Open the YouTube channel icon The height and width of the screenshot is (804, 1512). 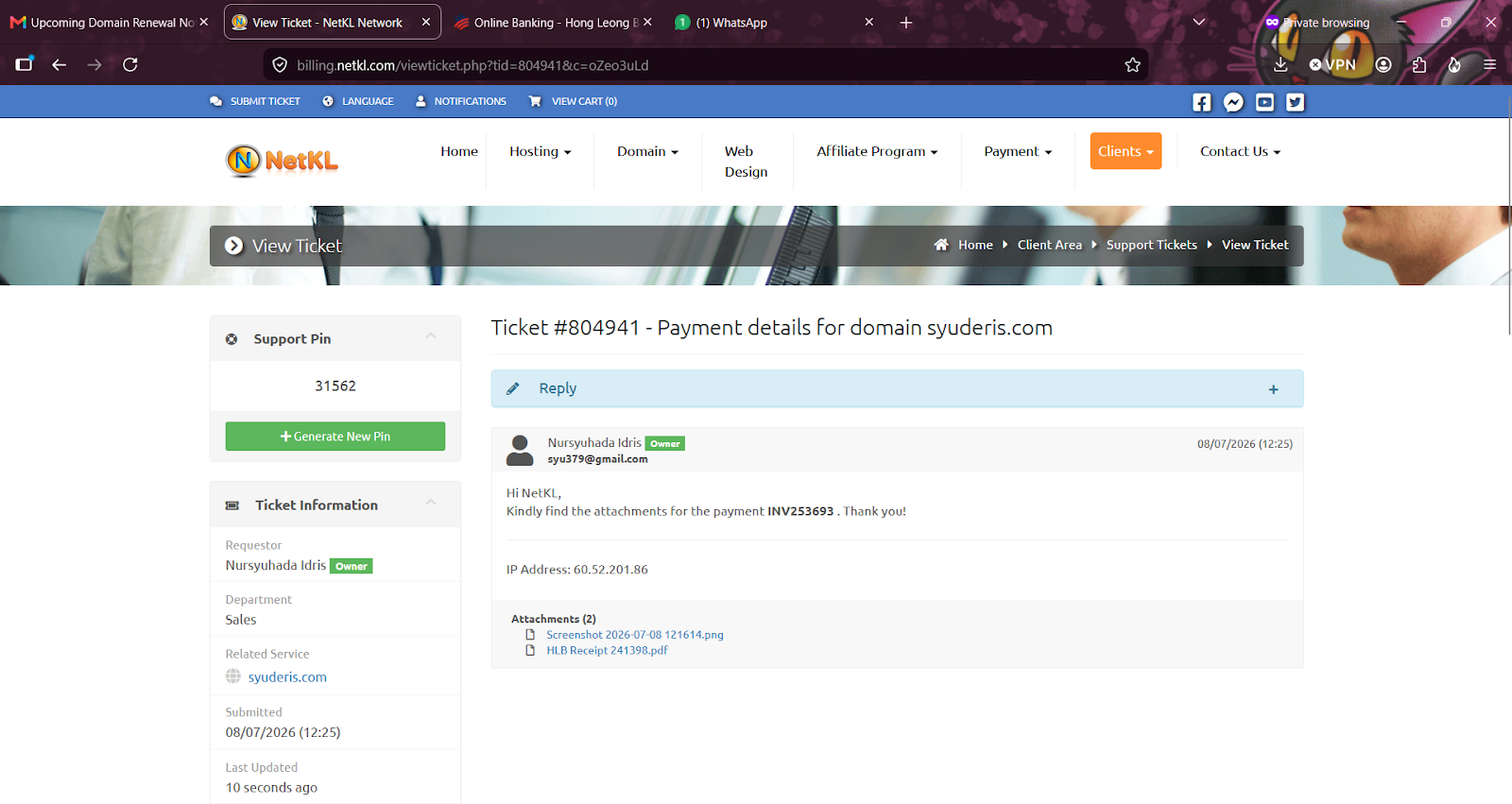pos(1264,102)
